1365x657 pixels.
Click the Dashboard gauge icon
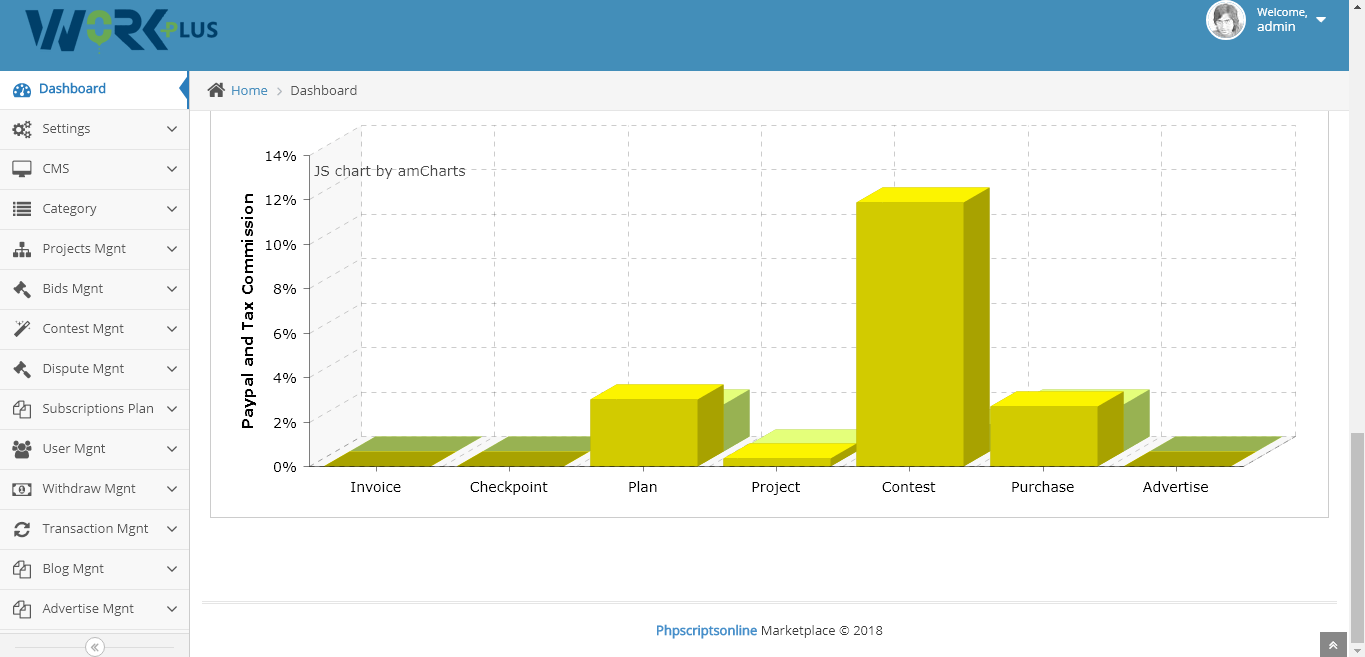[x=22, y=90]
